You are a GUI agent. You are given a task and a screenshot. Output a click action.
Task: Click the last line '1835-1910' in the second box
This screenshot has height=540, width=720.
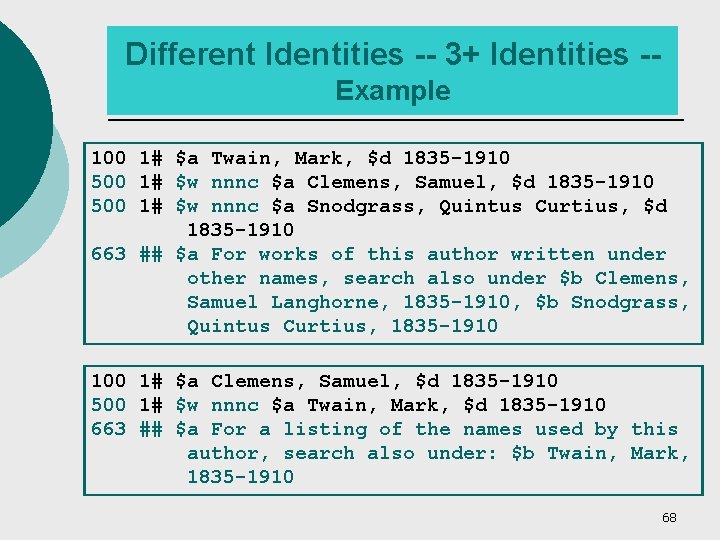click(x=240, y=477)
